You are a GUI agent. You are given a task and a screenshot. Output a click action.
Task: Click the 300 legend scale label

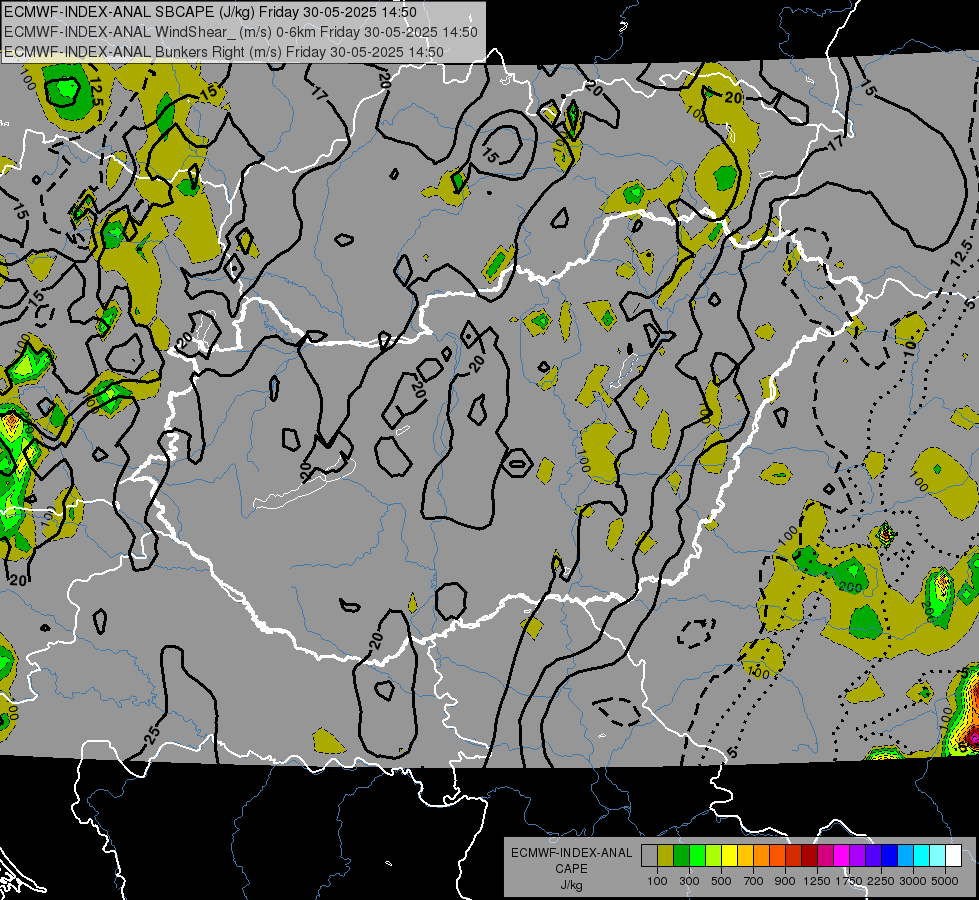tap(689, 881)
